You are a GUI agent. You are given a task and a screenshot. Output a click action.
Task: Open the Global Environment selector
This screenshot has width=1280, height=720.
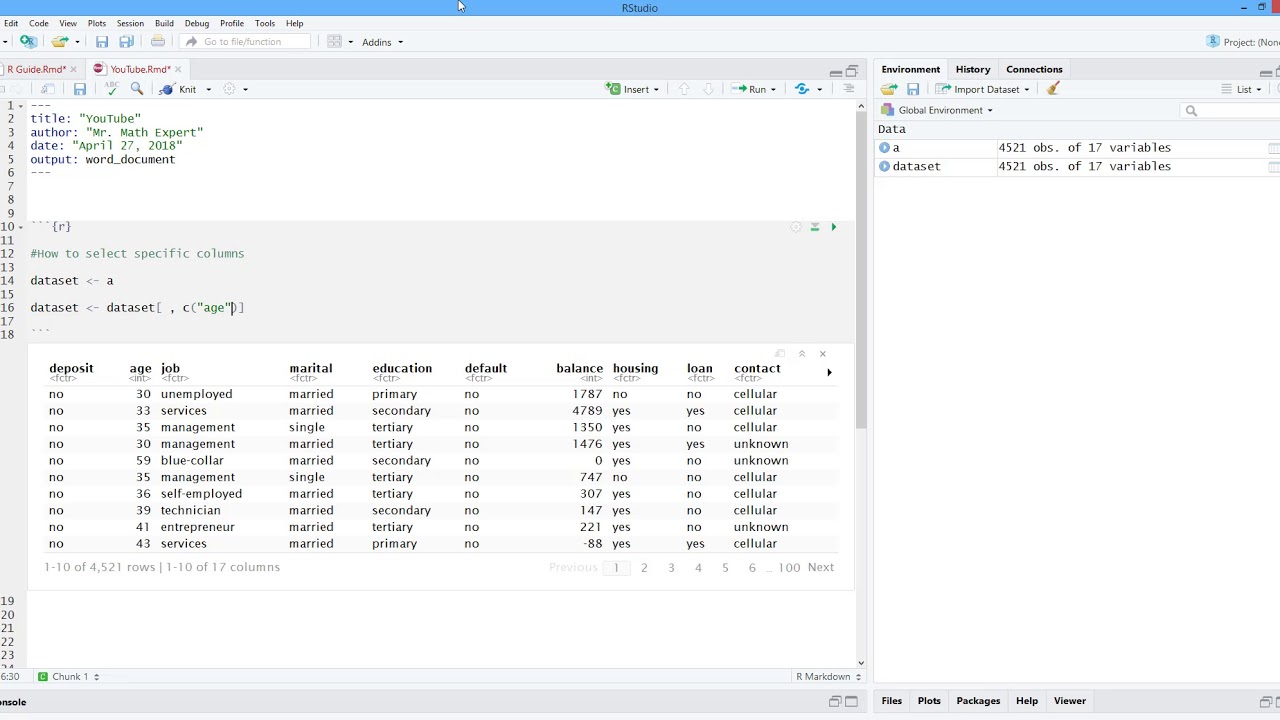[x=937, y=110]
